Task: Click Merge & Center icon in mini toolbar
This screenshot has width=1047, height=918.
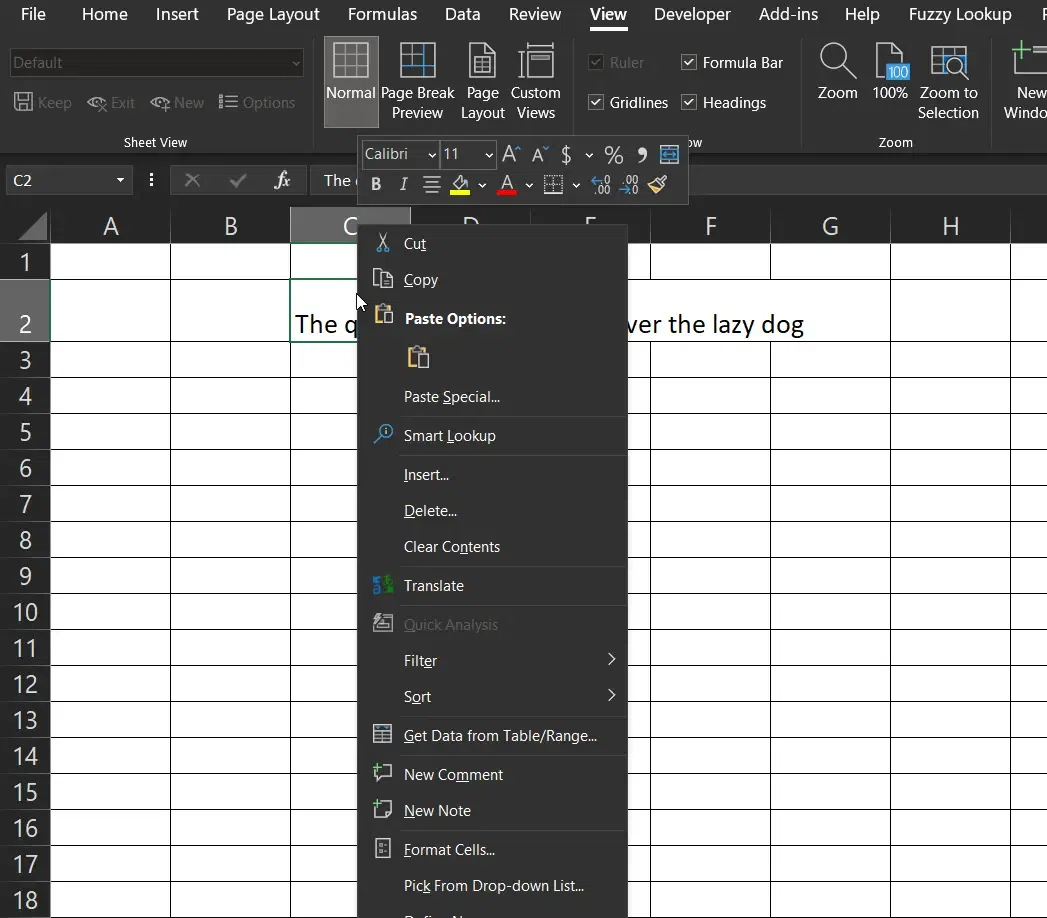Action: point(669,155)
